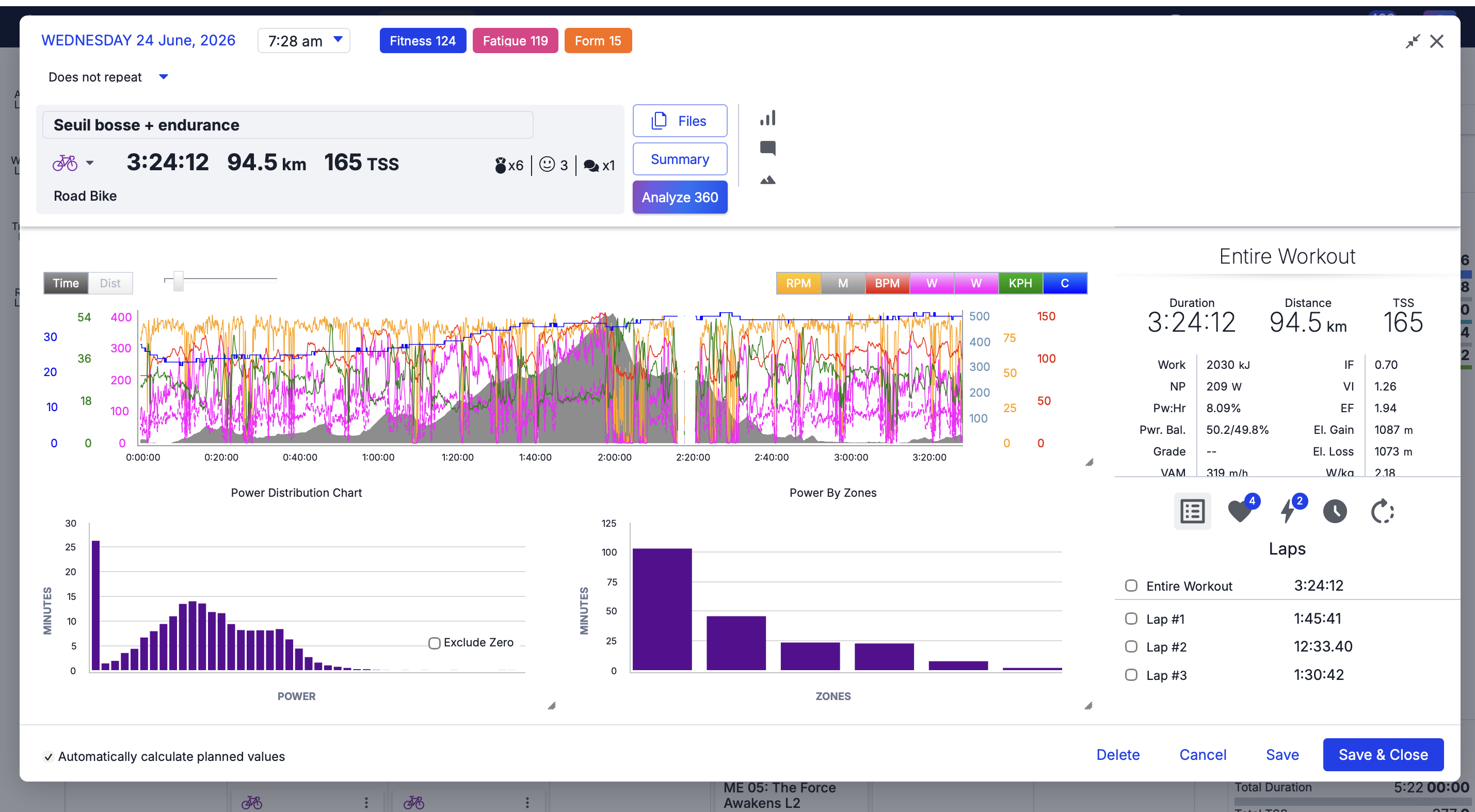The image size is (1475, 812).
Task: Click resize handle of Power Distribution Chart
Action: point(551,706)
